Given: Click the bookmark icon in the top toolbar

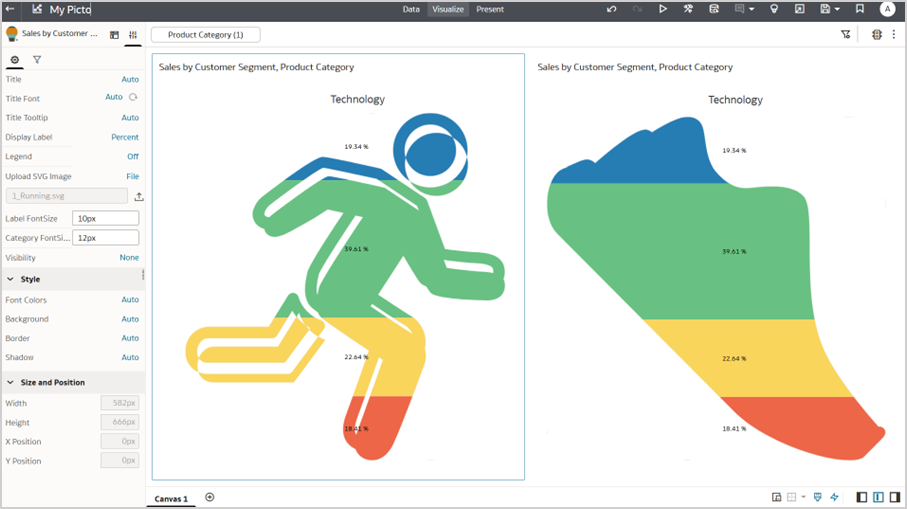Looking at the screenshot, I should point(860,9).
